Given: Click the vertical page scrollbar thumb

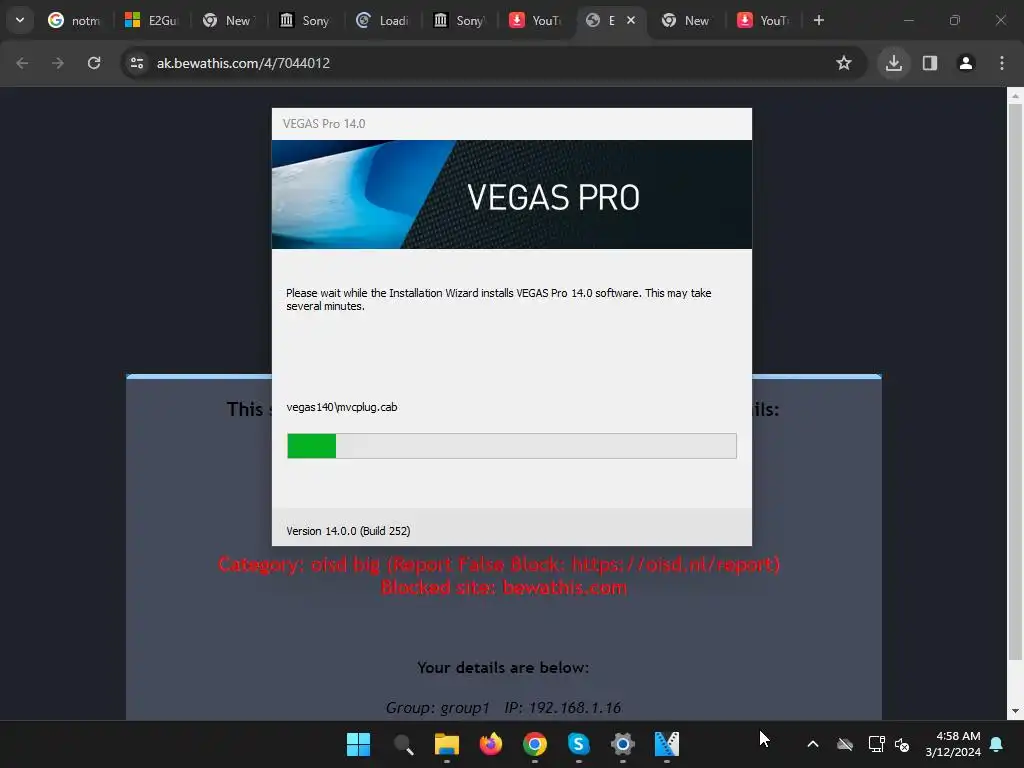Looking at the screenshot, I should point(1015,382).
